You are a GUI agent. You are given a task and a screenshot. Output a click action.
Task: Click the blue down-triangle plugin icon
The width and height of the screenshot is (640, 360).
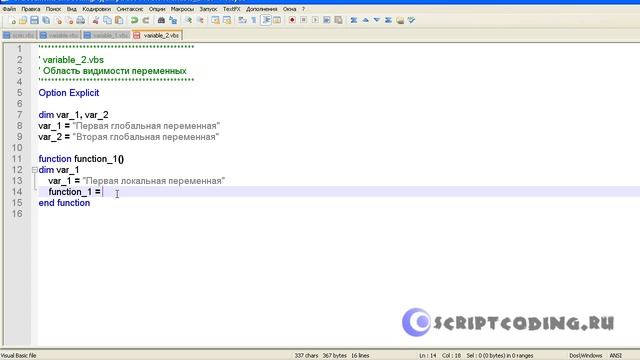point(377,20)
